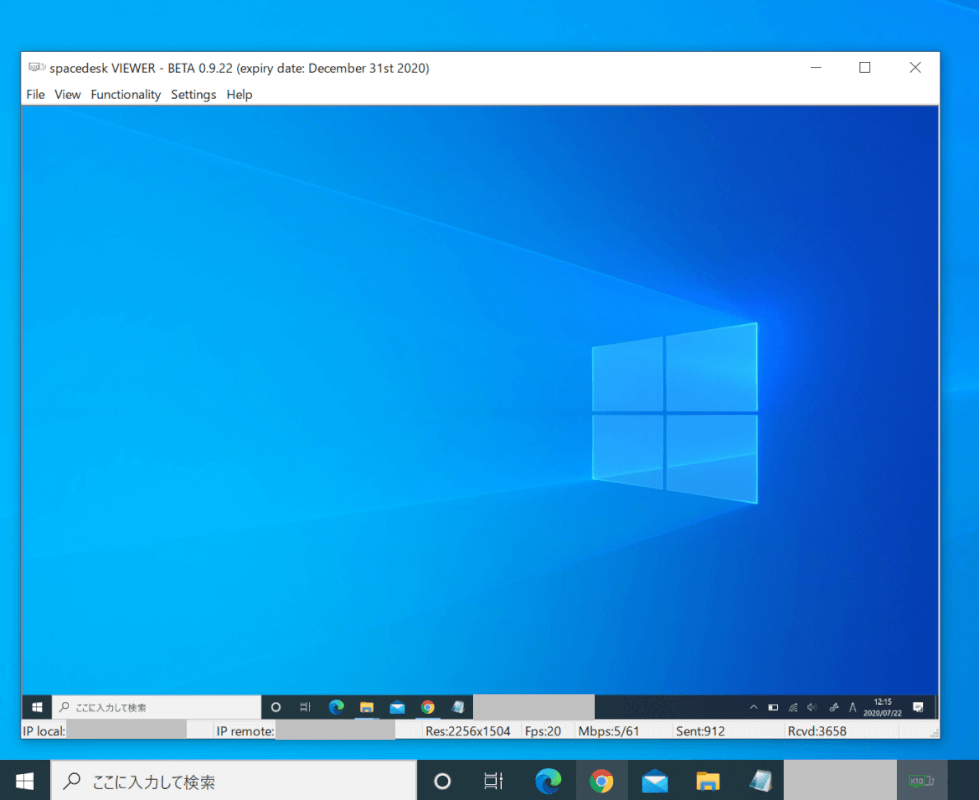979x800 pixels.
Task: Click the green X10 tray icon on host taskbar
Action: tap(922, 781)
